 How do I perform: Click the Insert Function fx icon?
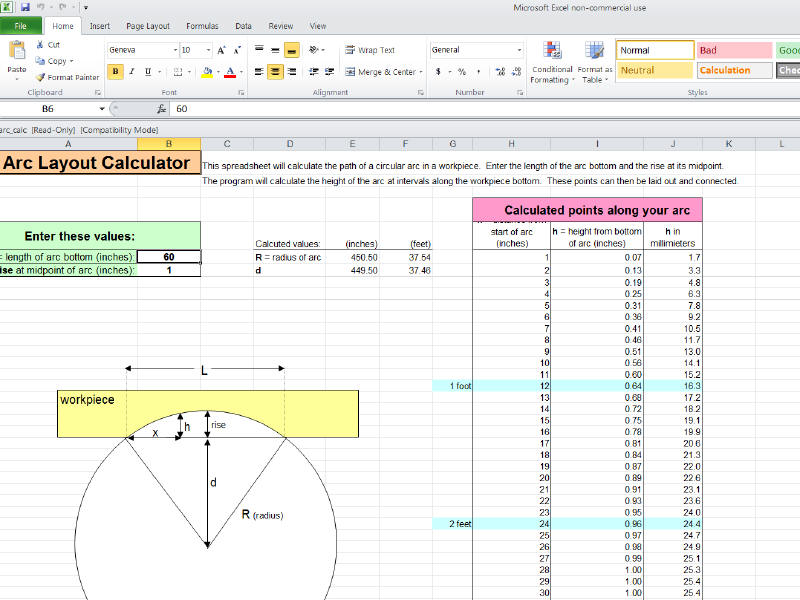coord(163,109)
